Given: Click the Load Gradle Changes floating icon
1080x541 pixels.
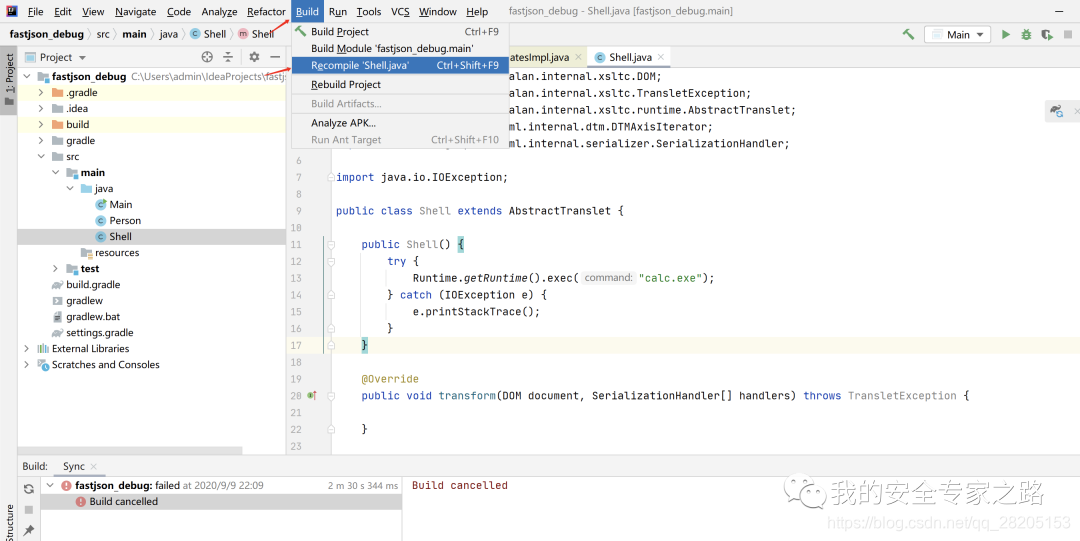Looking at the screenshot, I should 1056,110.
